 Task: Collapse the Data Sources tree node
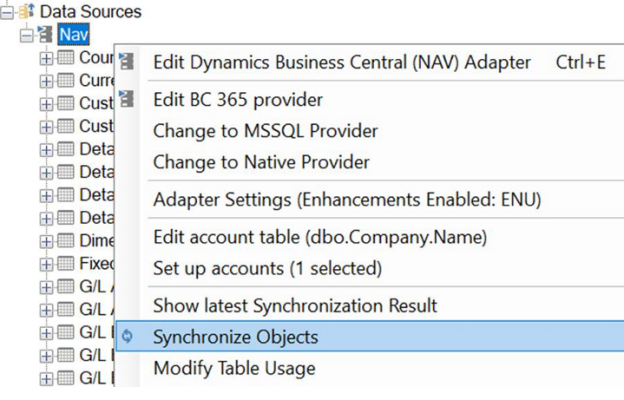tap(7, 13)
